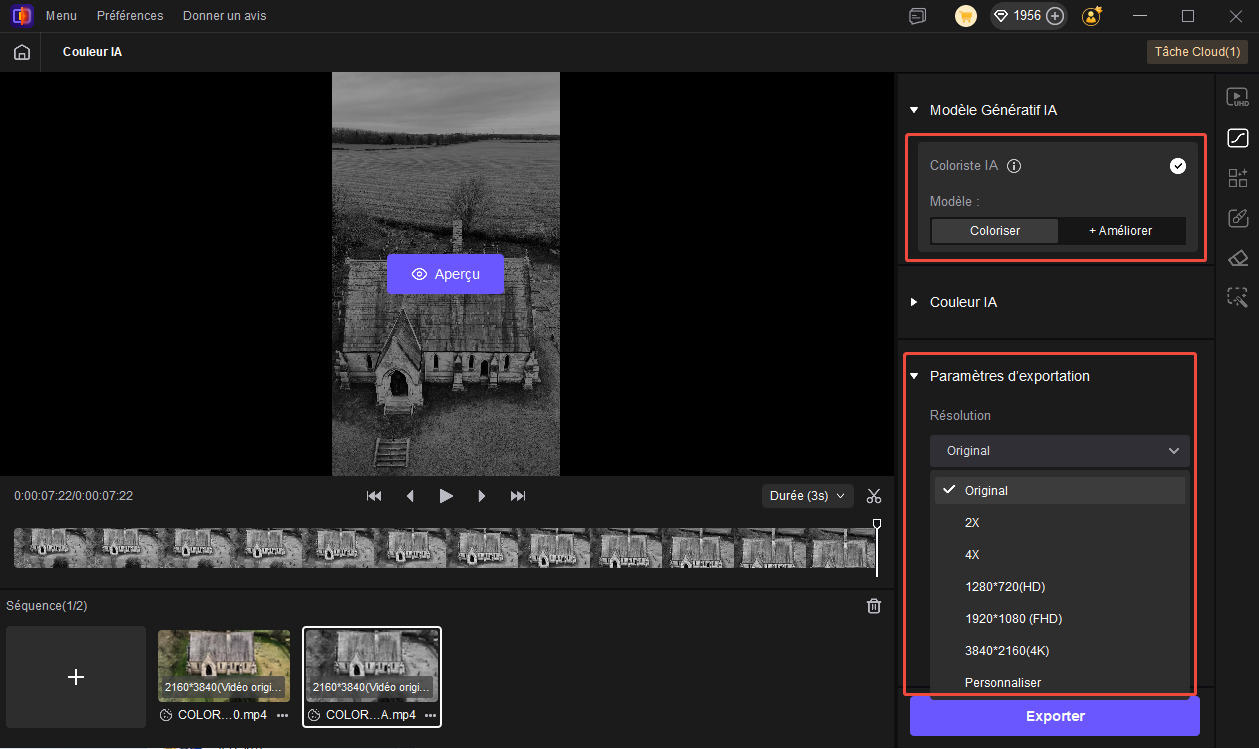Viewport: 1259px width, 749px height.
Task: Switch model to + Améliorer mode
Action: tap(1122, 230)
